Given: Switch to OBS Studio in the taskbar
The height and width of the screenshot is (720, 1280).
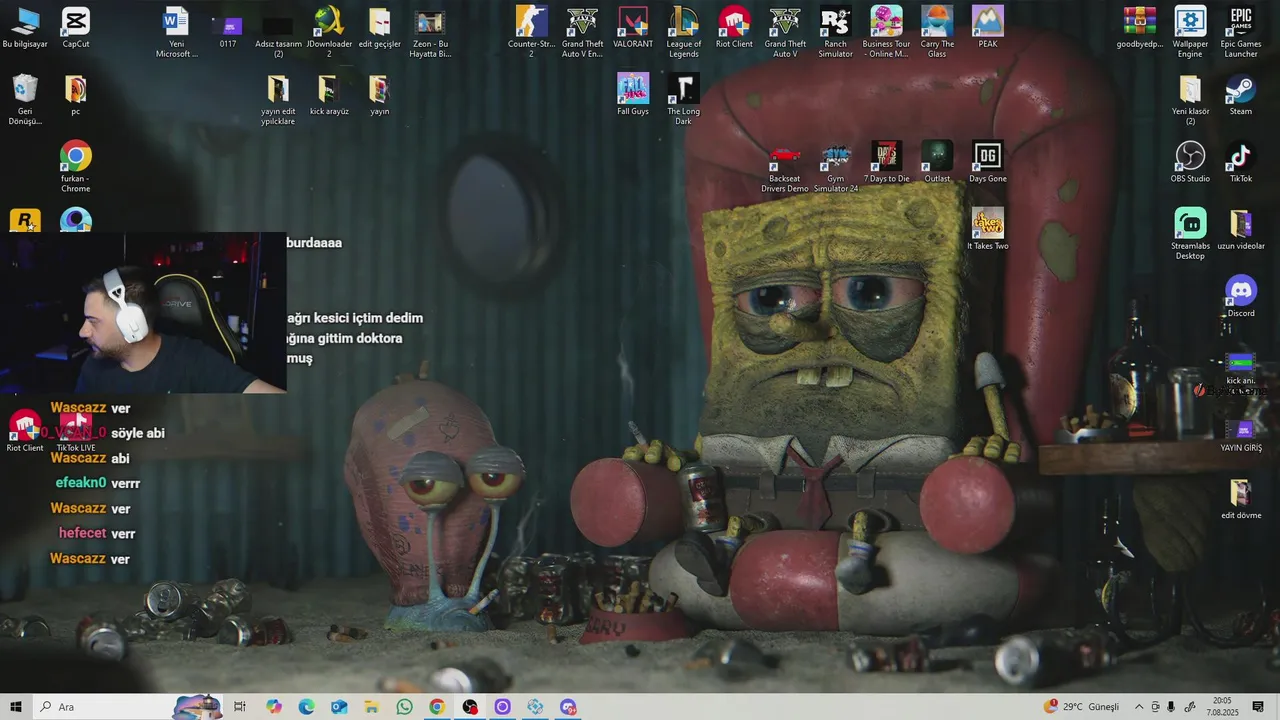Looking at the screenshot, I should 470,707.
